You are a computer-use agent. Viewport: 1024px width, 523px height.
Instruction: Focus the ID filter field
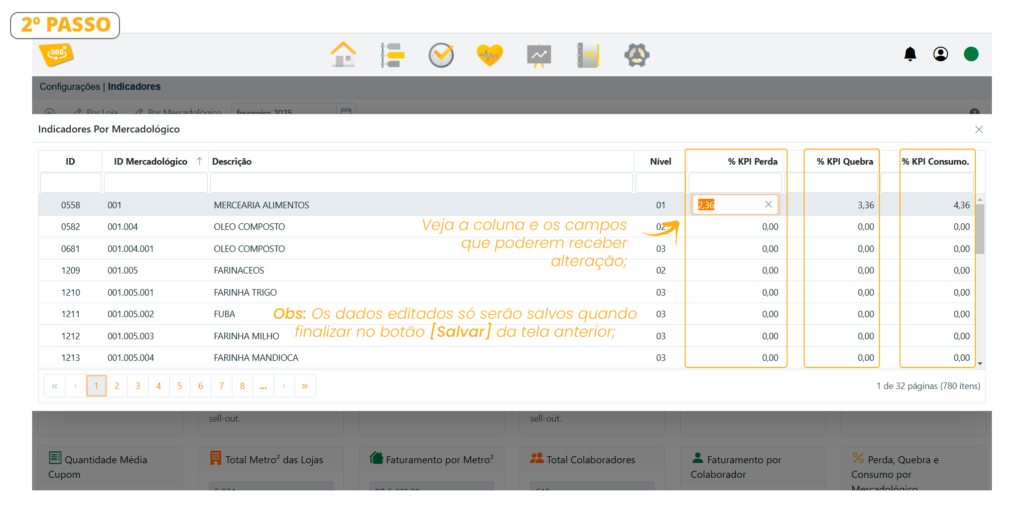coord(71,183)
